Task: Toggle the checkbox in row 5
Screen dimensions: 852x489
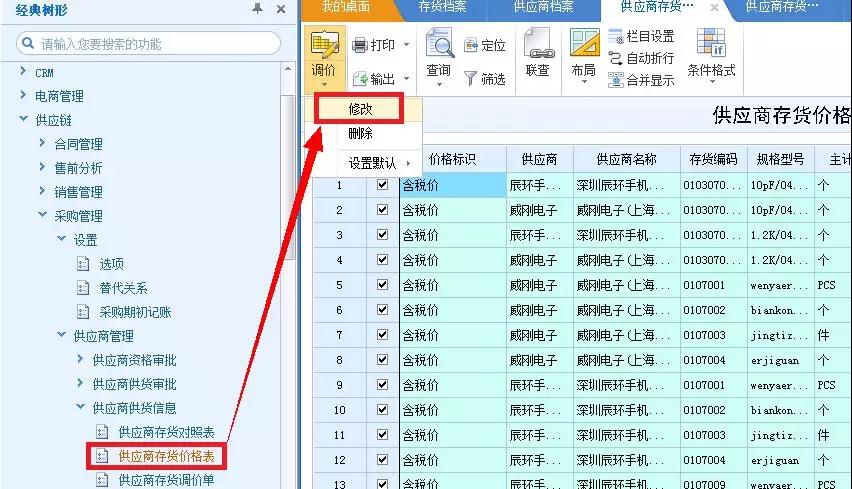Action: (x=382, y=285)
